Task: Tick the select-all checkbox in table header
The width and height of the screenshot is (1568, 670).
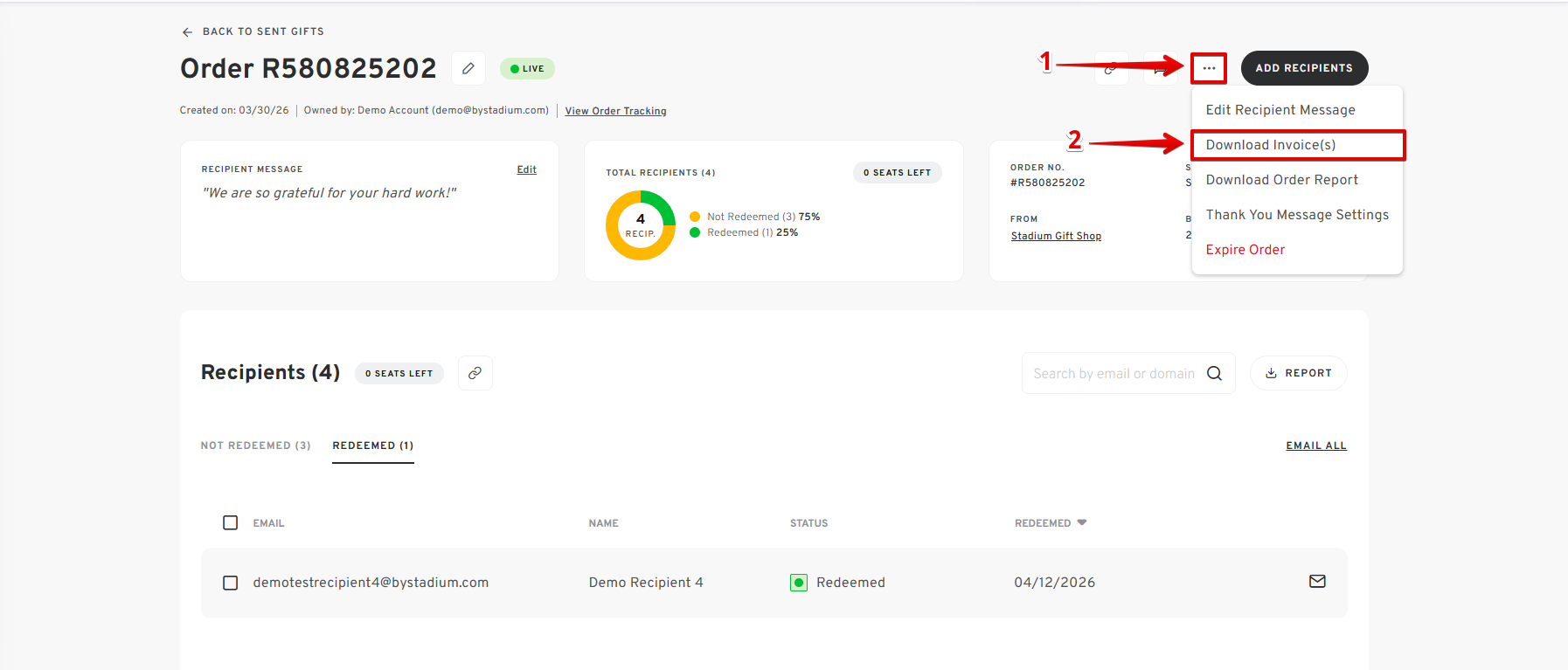Action: [x=230, y=522]
